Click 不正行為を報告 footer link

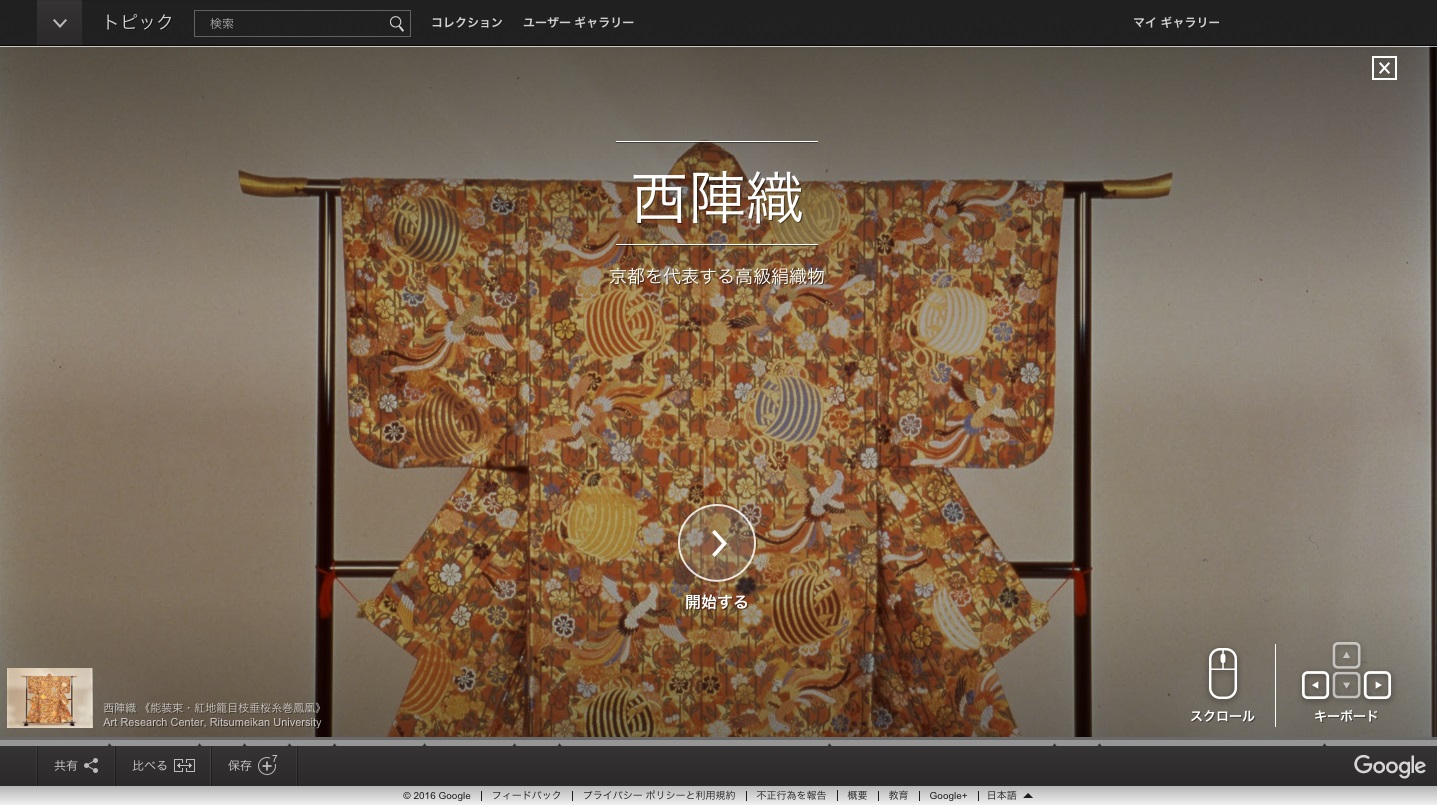coord(791,796)
